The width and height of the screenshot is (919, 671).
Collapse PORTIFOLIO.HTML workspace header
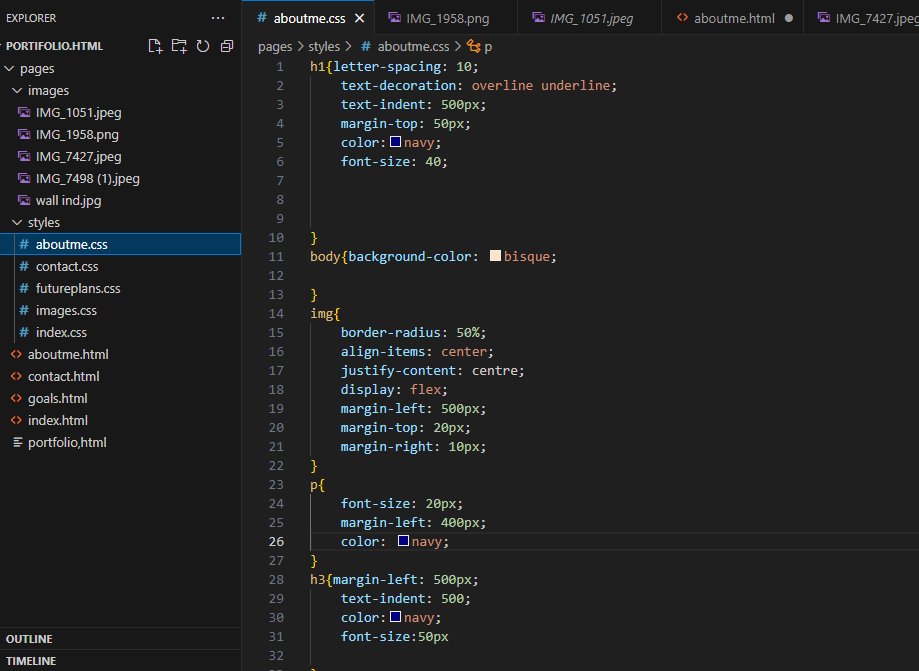[x=55, y=46]
